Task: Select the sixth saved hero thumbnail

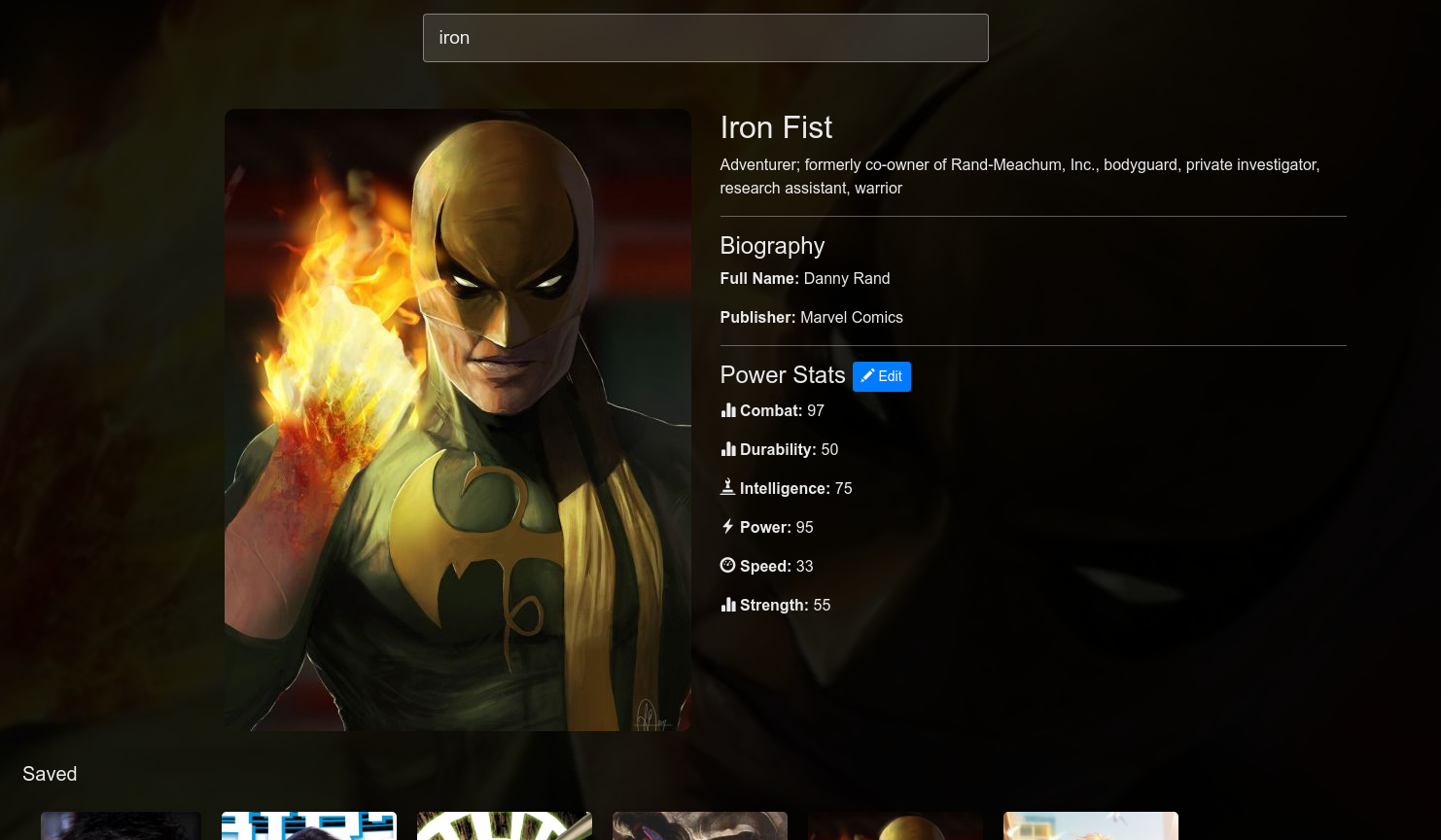Action: [1091, 825]
